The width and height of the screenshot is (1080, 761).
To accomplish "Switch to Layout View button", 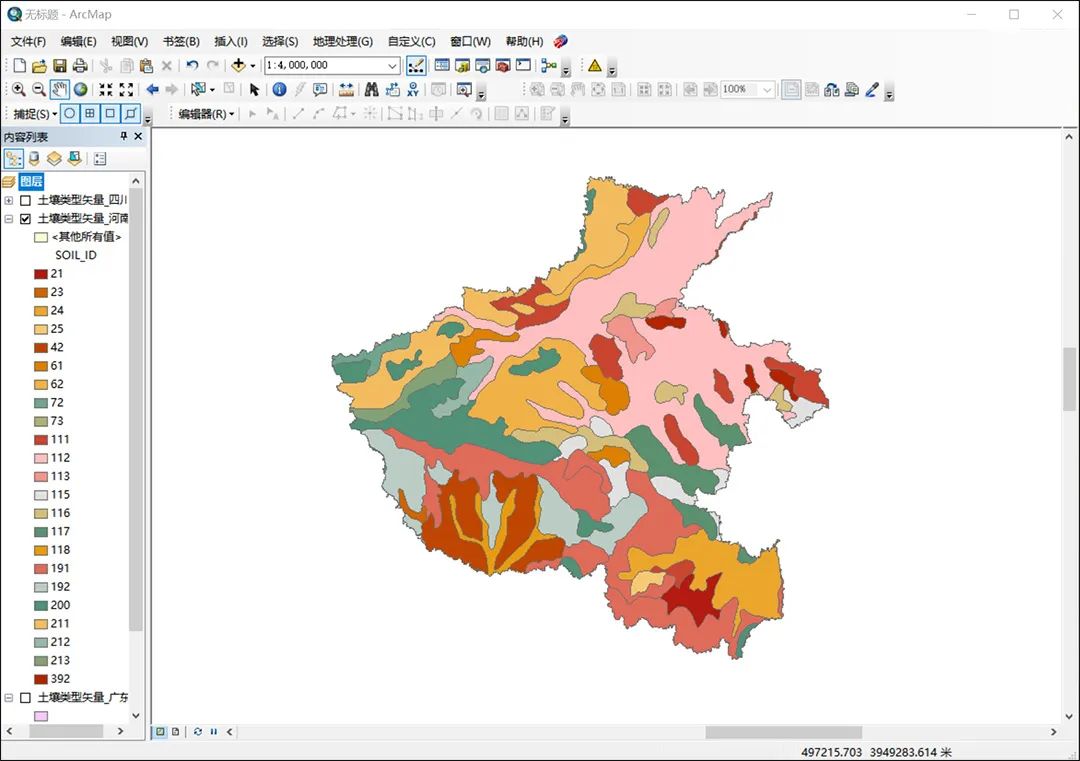I will pyautogui.click(x=175, y=731).
